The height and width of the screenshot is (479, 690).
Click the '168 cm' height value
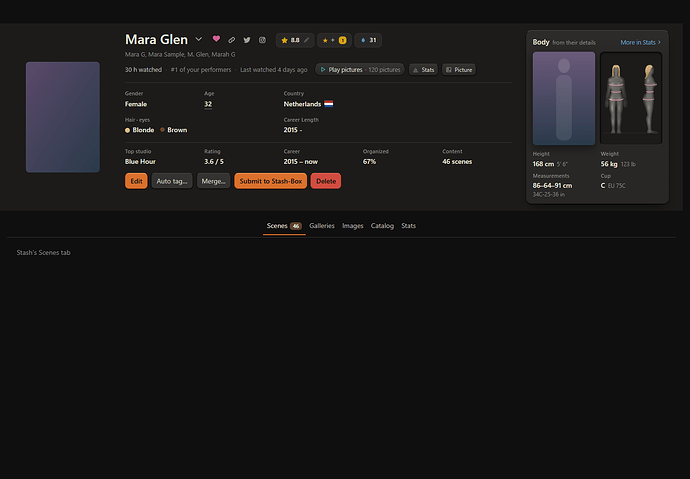pos(543,164)
